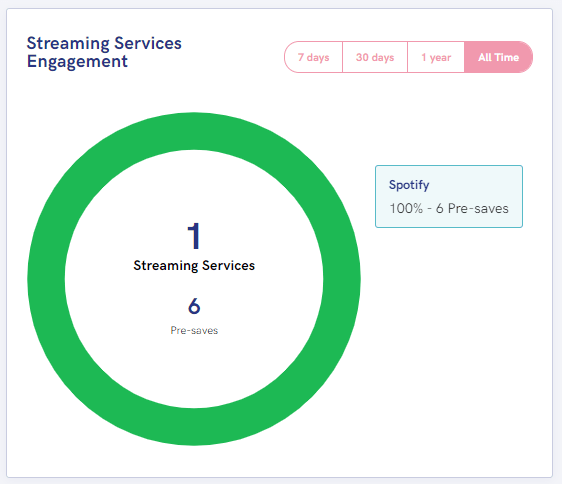Click the word Engagement in title
562x484 pixels.
77,62
